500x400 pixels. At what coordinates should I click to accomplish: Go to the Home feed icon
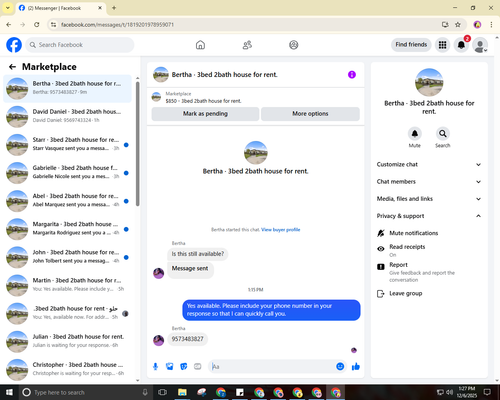pos(200,45)
